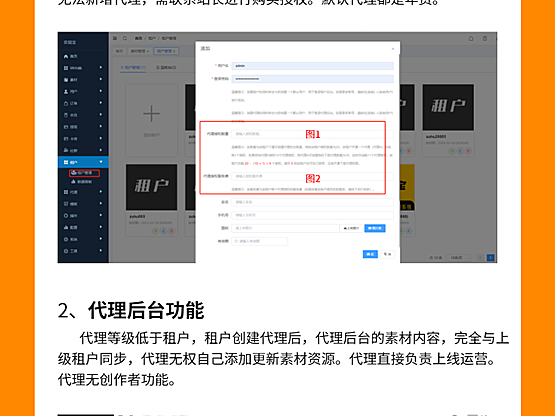Viewport: 555px width, 416px height.
Task: Click validity date input with clock icon
Action: click(x=259, y=241)
